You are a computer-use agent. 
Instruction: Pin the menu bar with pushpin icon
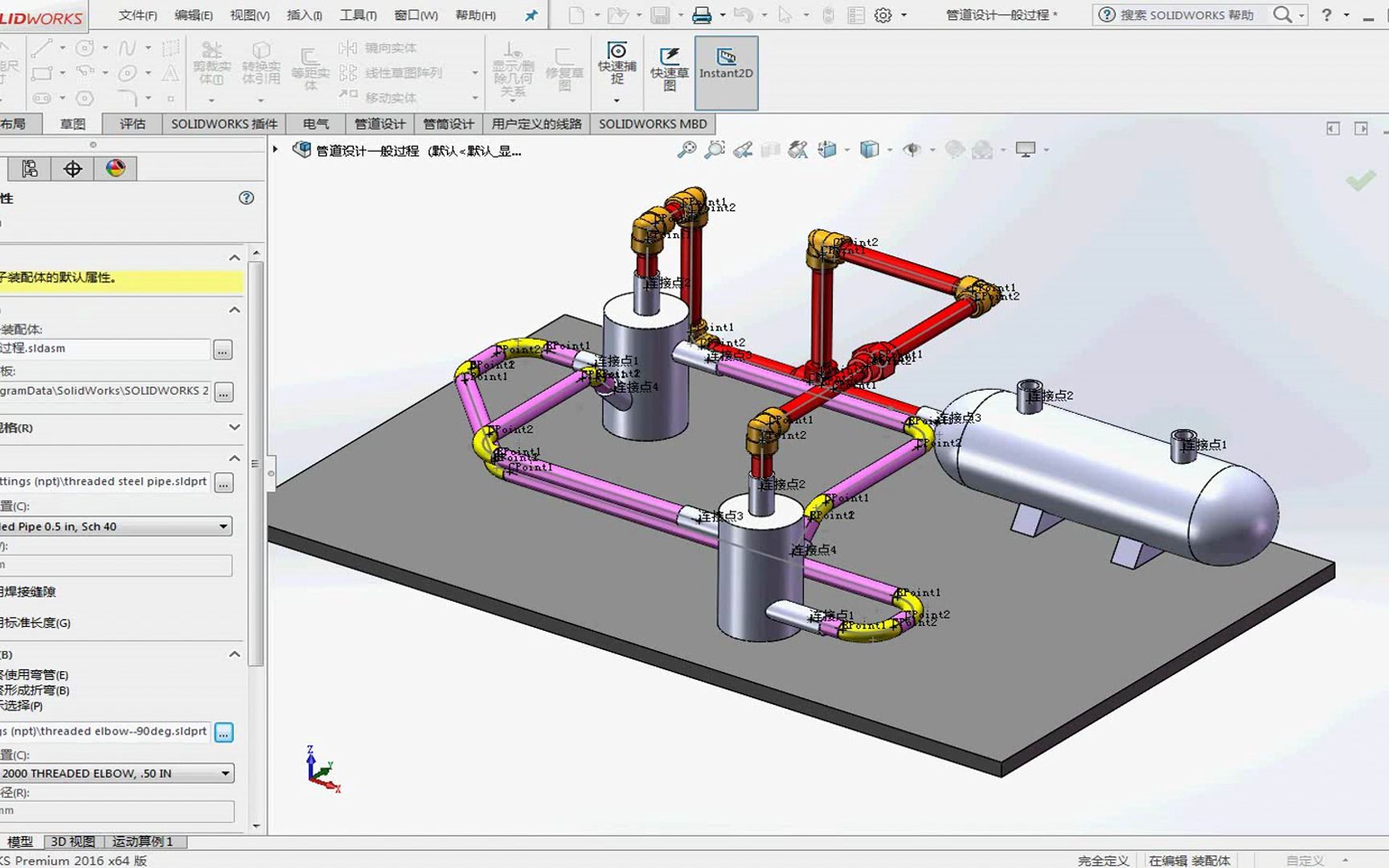tap(531, 15)
